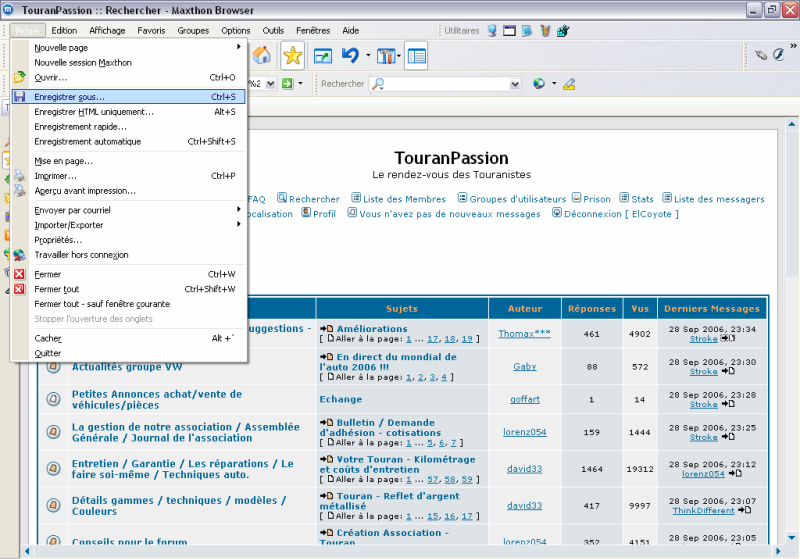Screen dimensions: 800x559
Task: Open the Liste des Membres link
Action: (404, 199)
